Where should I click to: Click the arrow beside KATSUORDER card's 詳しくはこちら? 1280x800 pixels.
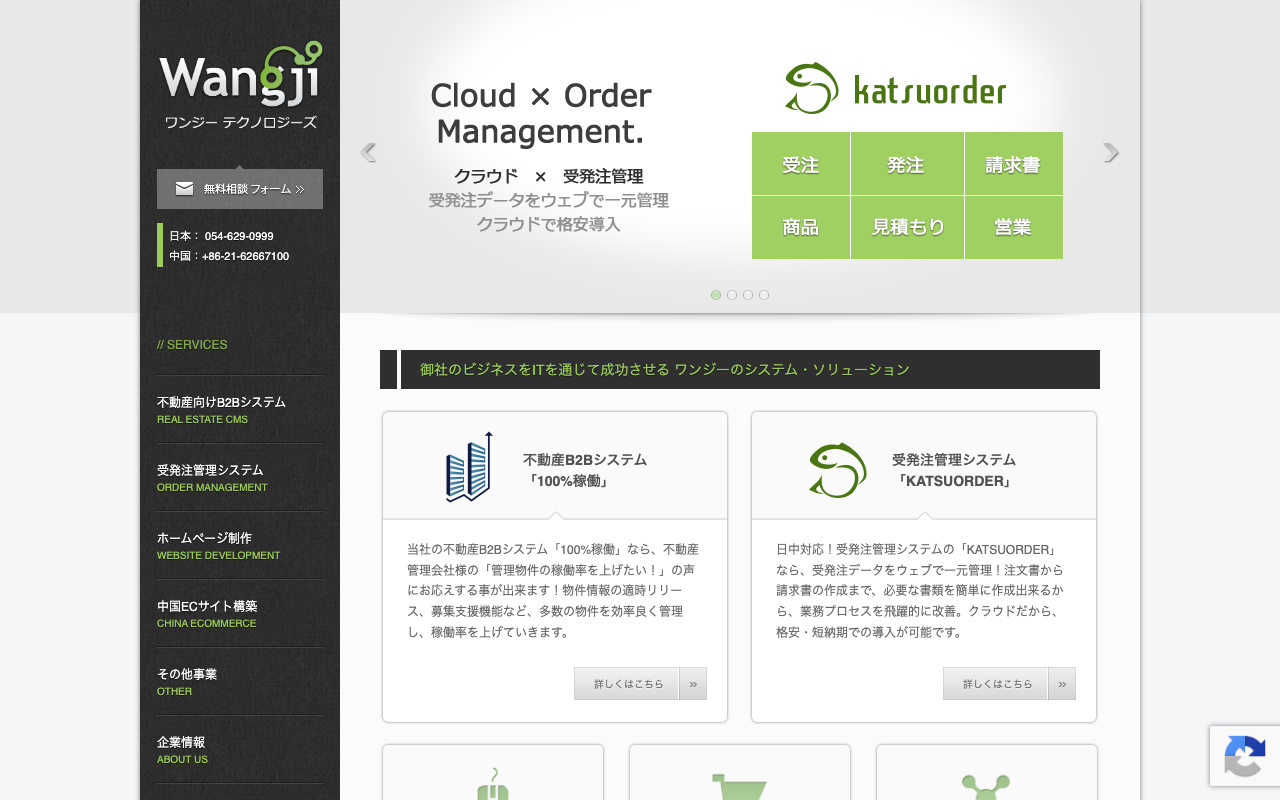1062,684
